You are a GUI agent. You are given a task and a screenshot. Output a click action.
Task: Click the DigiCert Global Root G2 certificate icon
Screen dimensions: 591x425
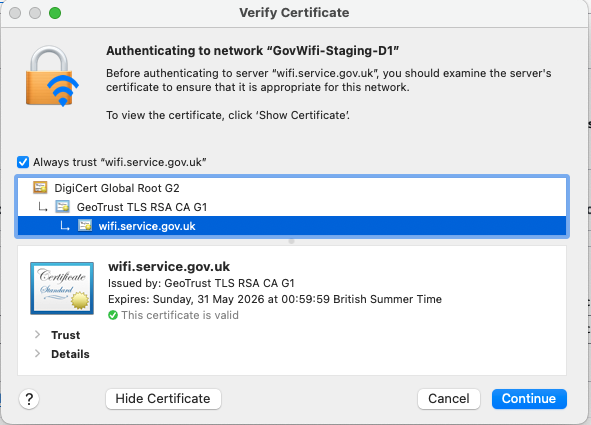(40, 187)
